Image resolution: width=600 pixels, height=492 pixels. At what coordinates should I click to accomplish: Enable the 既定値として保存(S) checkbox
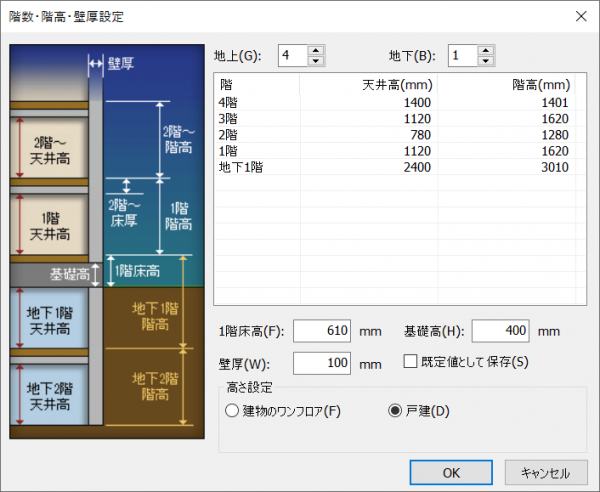click(410, 361)
